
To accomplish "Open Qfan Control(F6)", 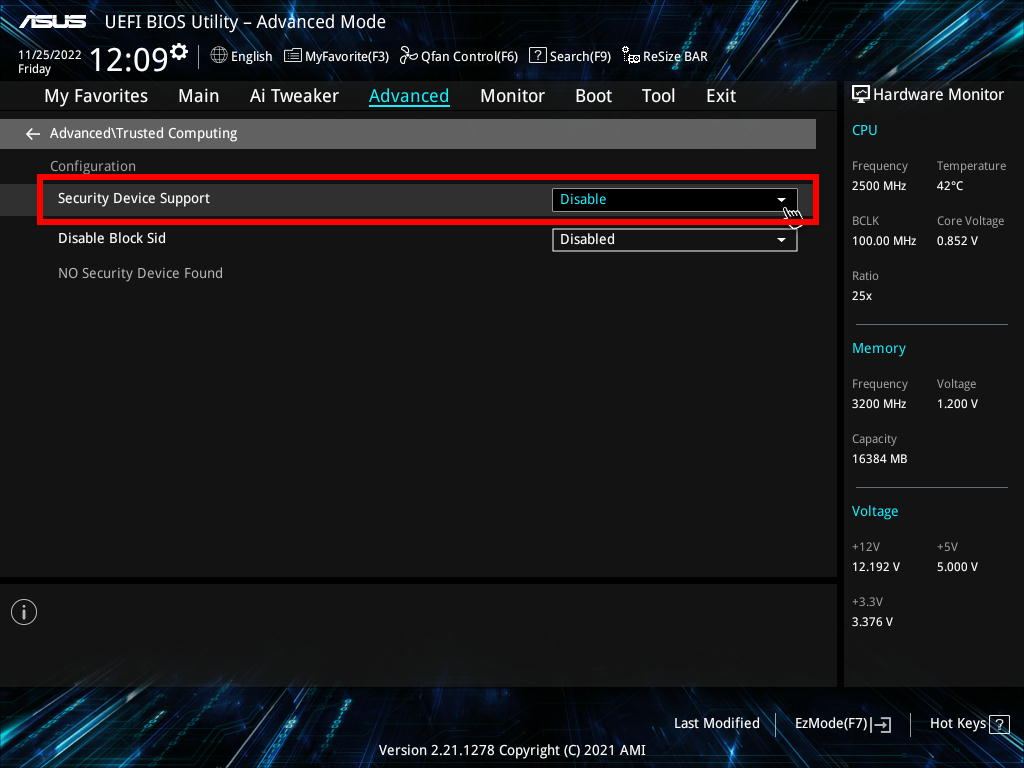I will (459, 56).
